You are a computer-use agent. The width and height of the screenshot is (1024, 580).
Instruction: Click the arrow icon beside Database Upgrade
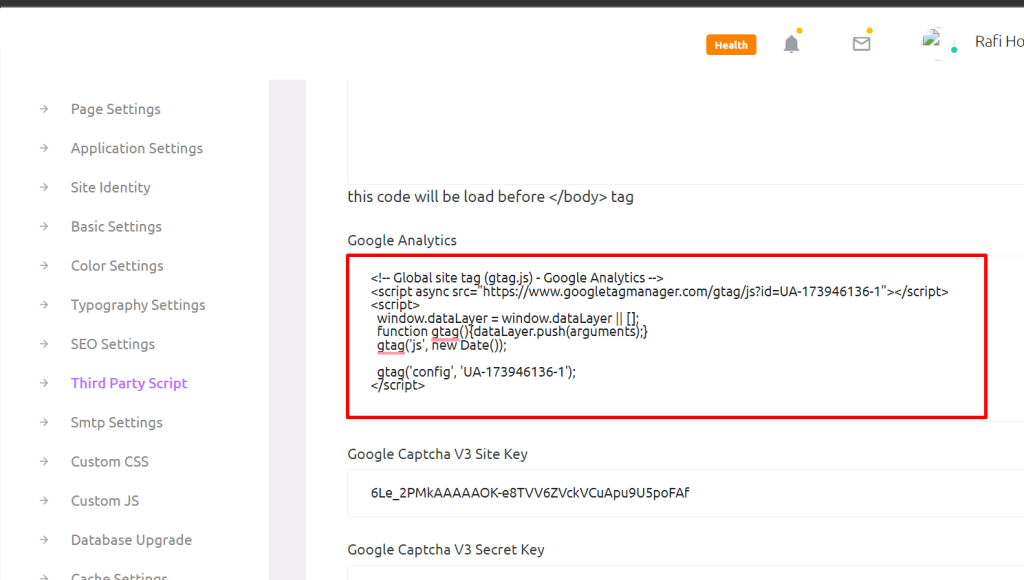coord(44,540)
